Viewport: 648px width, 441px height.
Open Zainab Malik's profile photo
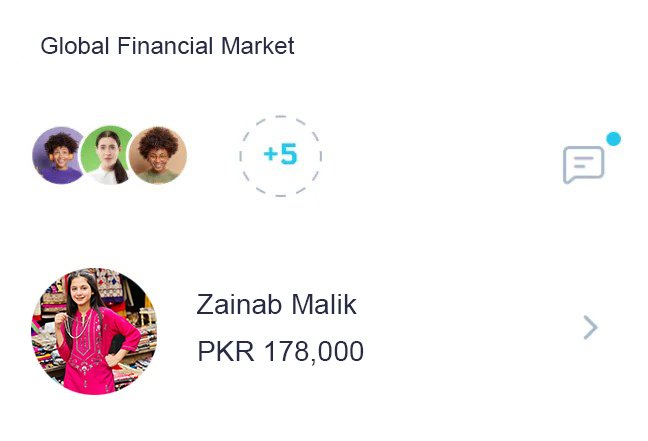pos(94,331)
